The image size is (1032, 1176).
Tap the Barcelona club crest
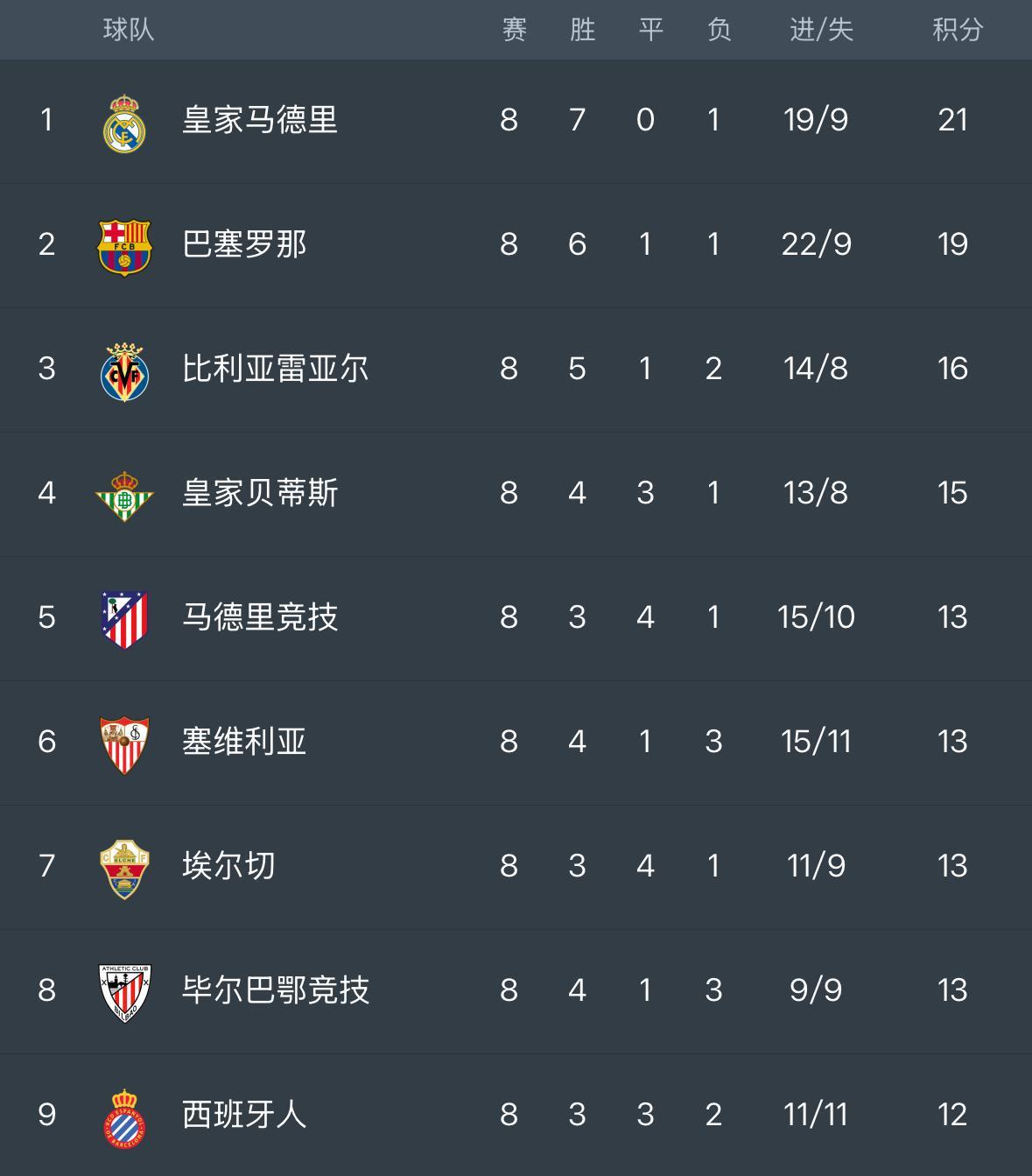point(124,246)
